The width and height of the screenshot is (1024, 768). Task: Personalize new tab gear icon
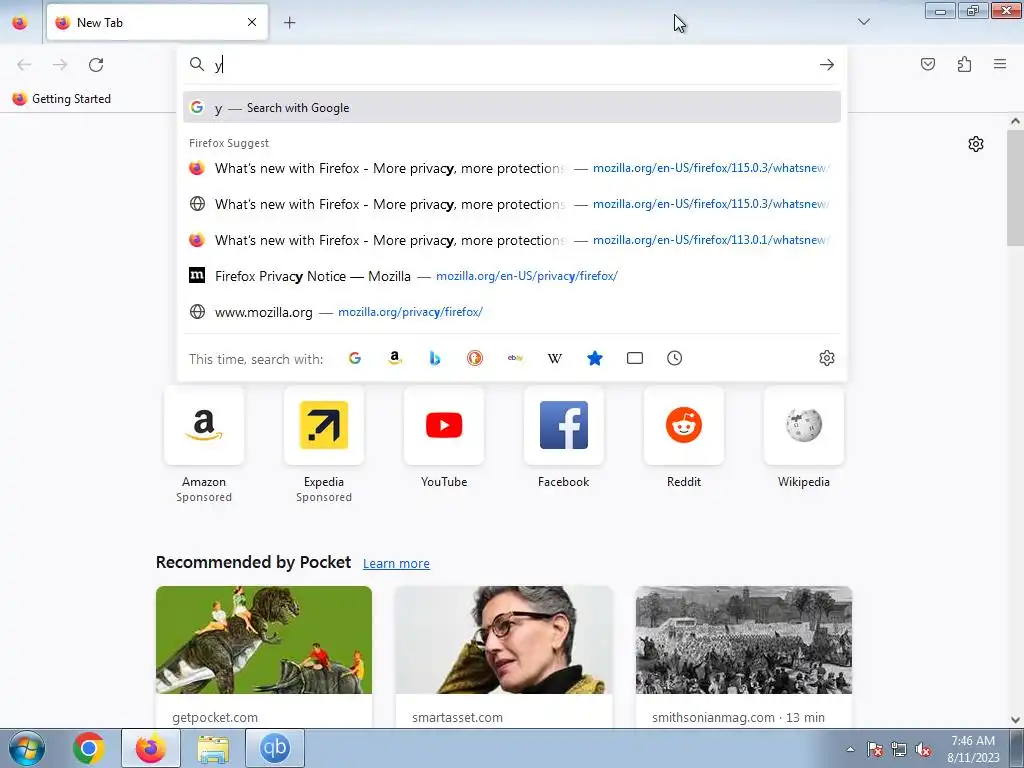(x=976, y=144)
